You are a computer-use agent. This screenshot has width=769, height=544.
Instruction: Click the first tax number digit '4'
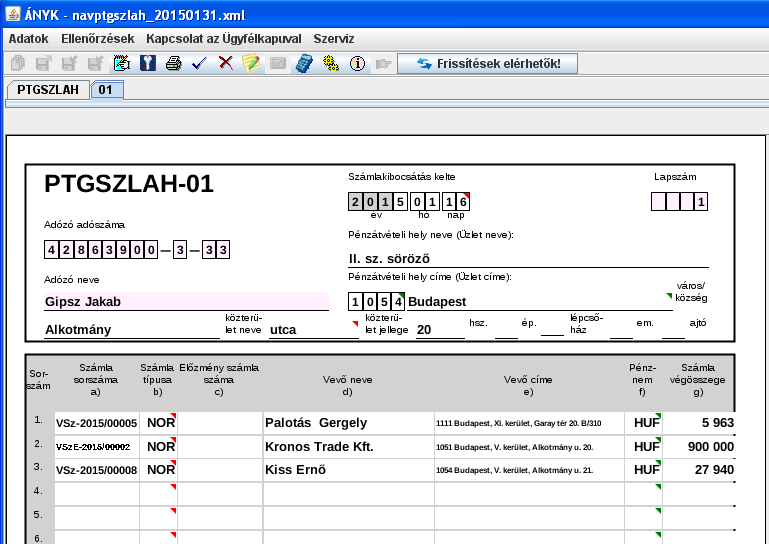(51, 250)
